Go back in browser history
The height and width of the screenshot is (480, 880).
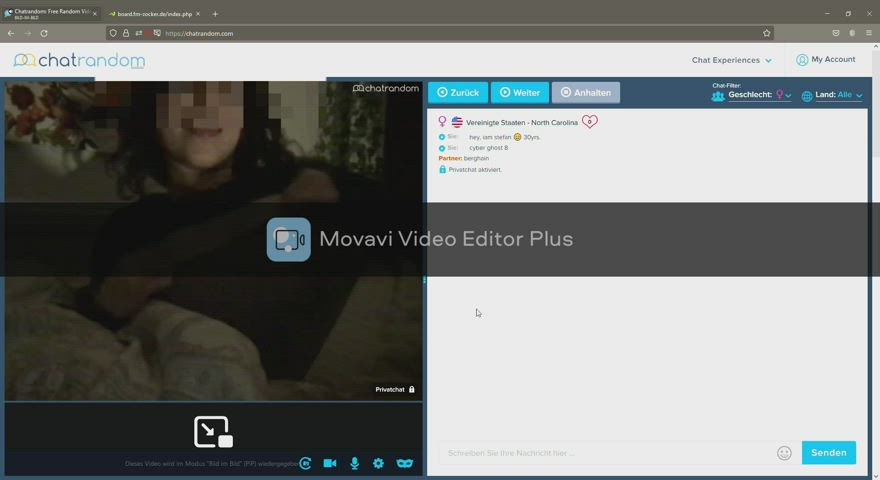(x=11, y=34)
